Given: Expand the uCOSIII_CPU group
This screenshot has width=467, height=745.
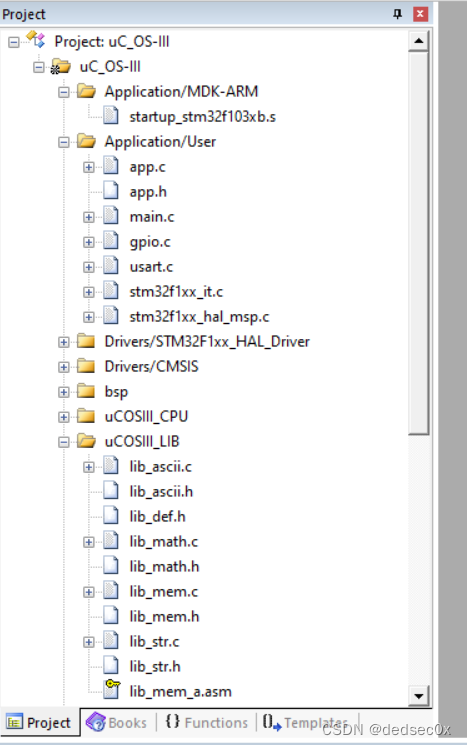Looking at the screenshot, I should (64, 417).
